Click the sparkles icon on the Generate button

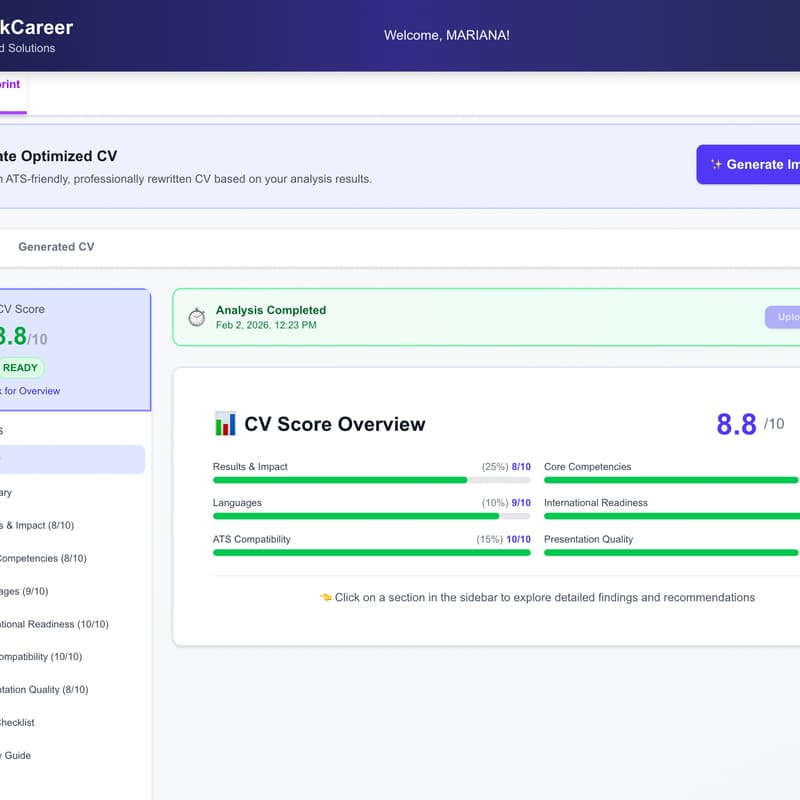point(716,164)
